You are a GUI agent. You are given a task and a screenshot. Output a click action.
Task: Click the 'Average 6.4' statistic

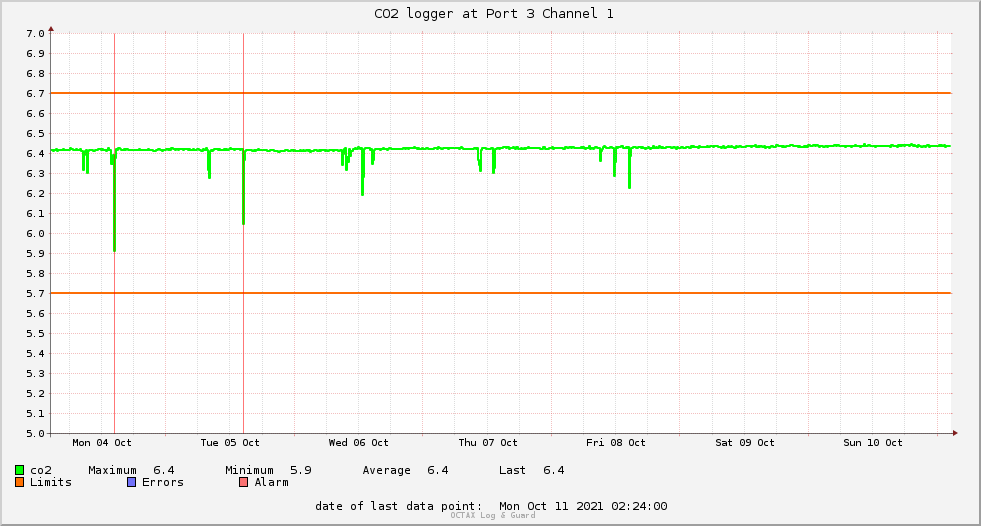[x=405, y=470]
